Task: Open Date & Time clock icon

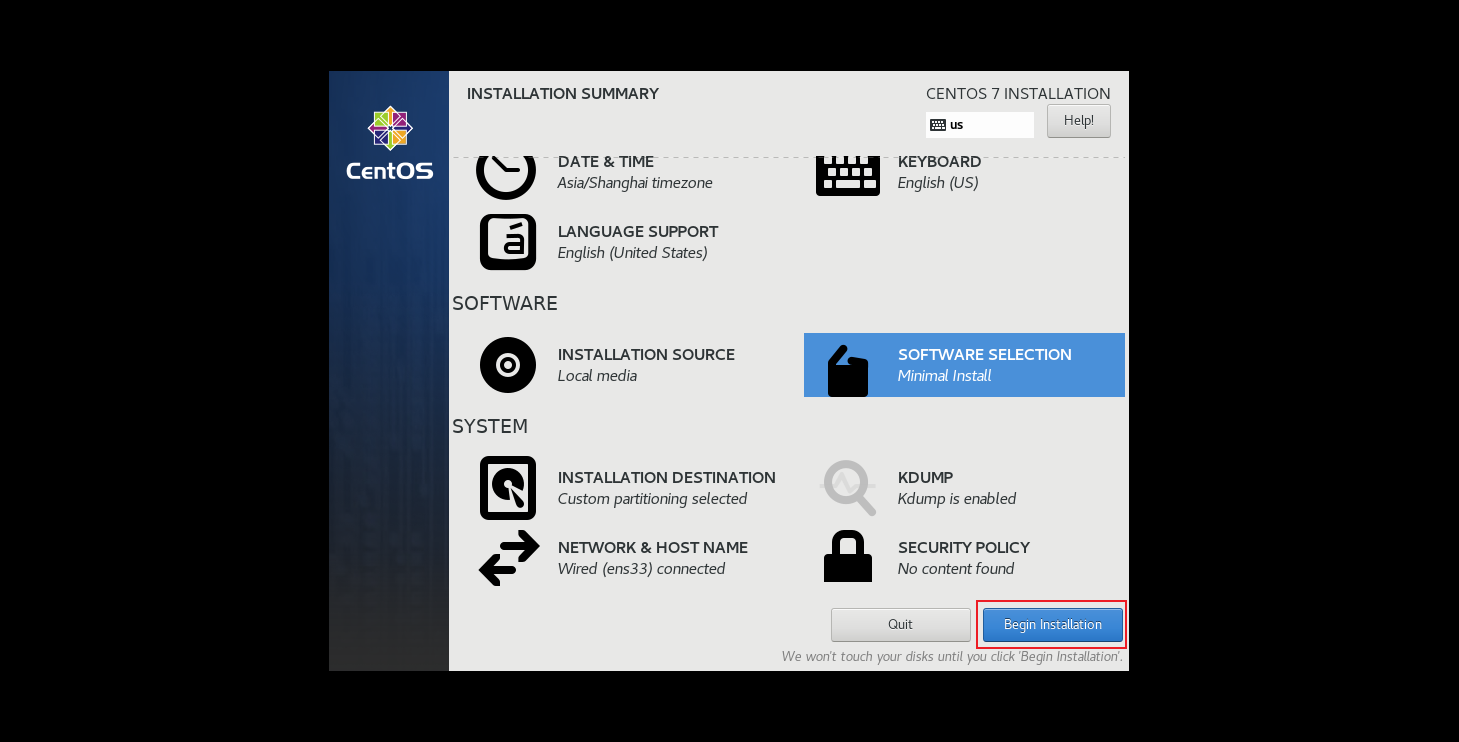Action: pyautogui.click(x=506, y=176)
